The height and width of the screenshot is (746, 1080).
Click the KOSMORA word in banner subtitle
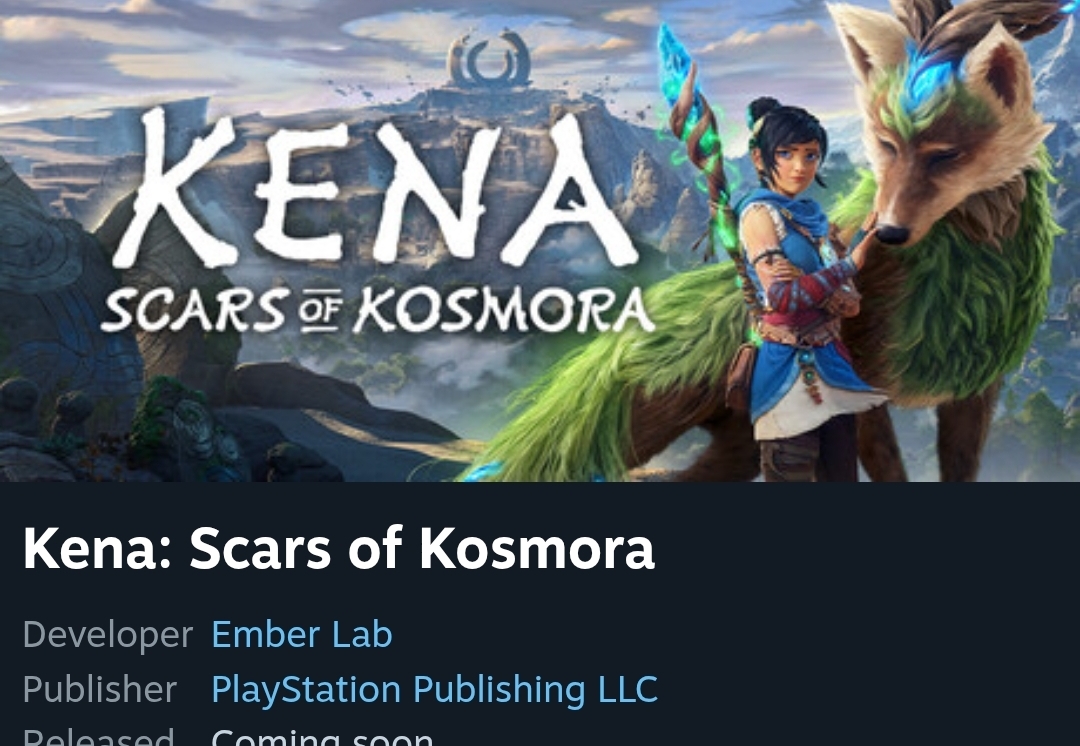(504, 311)
